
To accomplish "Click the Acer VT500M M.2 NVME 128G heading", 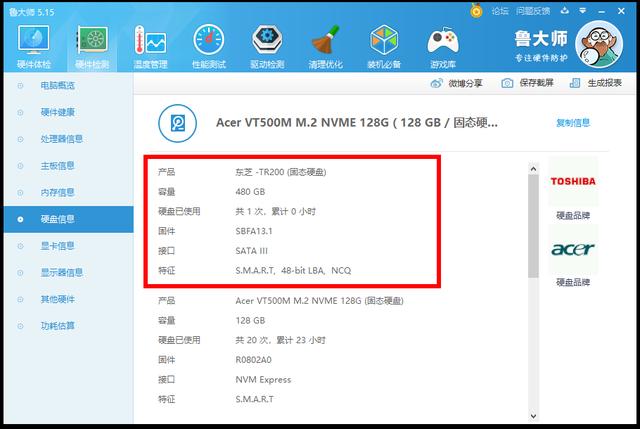I will pyautogui.click(x=357, y=123).
